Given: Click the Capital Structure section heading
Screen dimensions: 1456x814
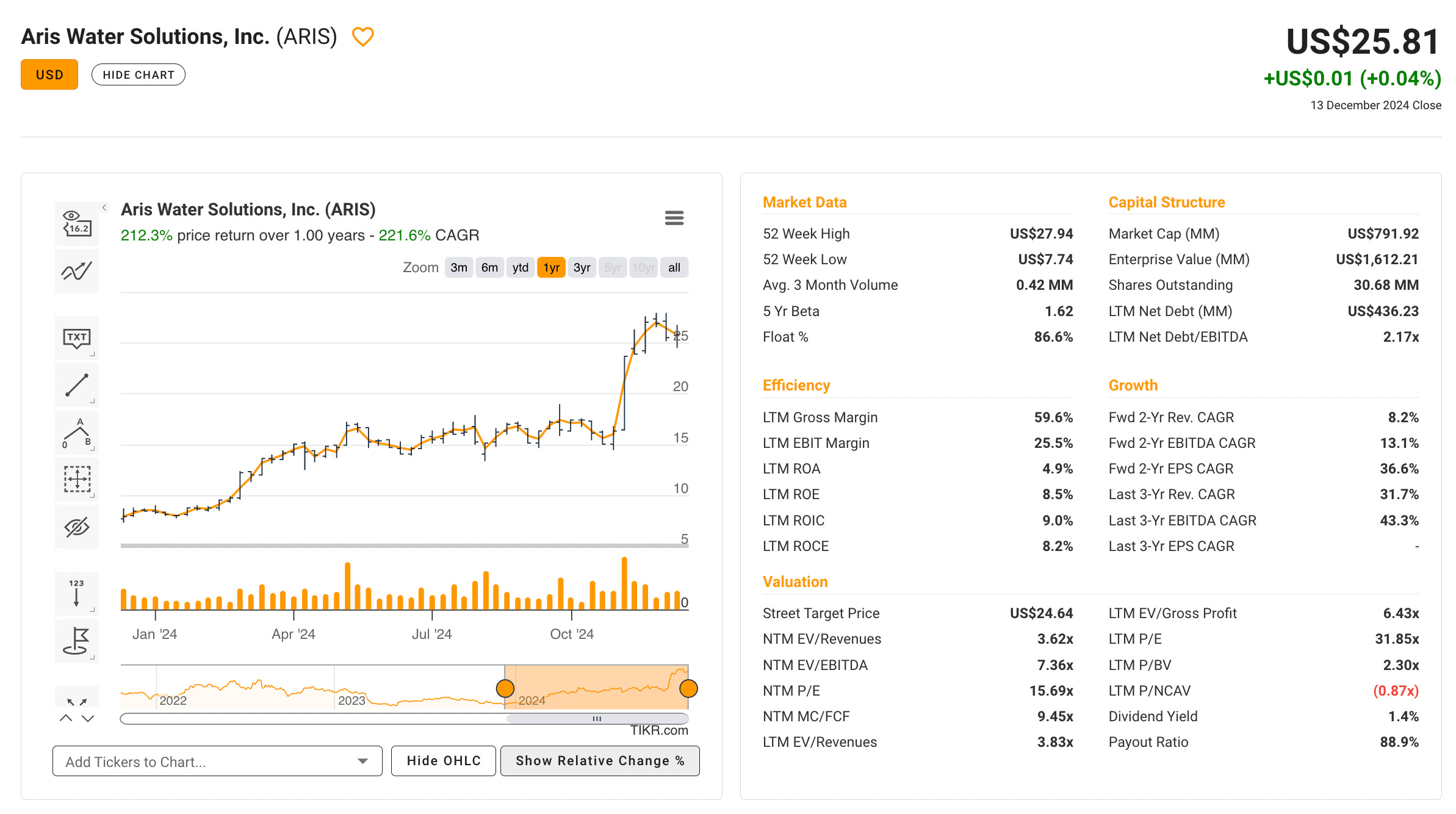Looking at the screenshot, I should coord(1166,202).
